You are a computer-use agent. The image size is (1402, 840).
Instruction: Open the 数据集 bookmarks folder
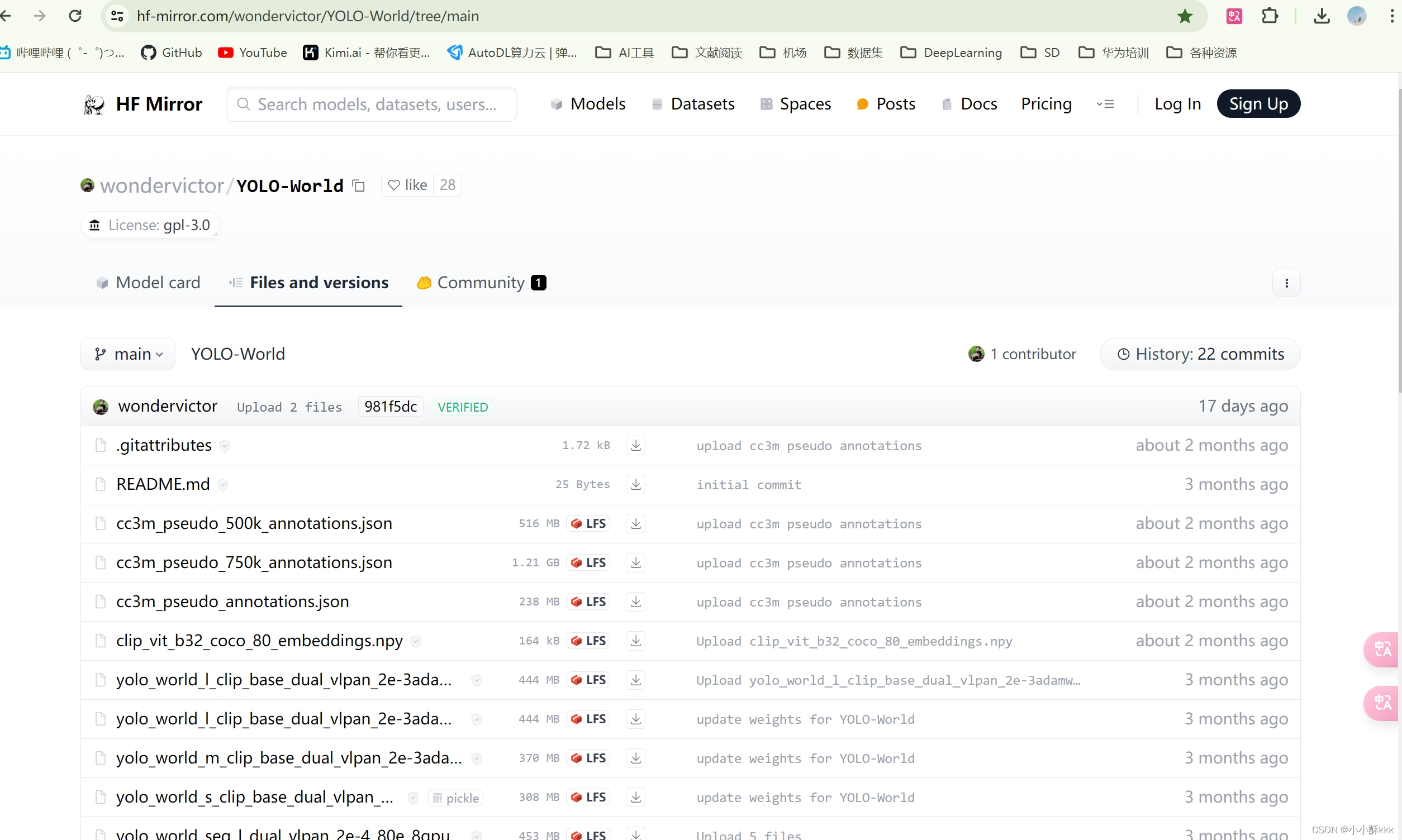click(x=854, y=52)
